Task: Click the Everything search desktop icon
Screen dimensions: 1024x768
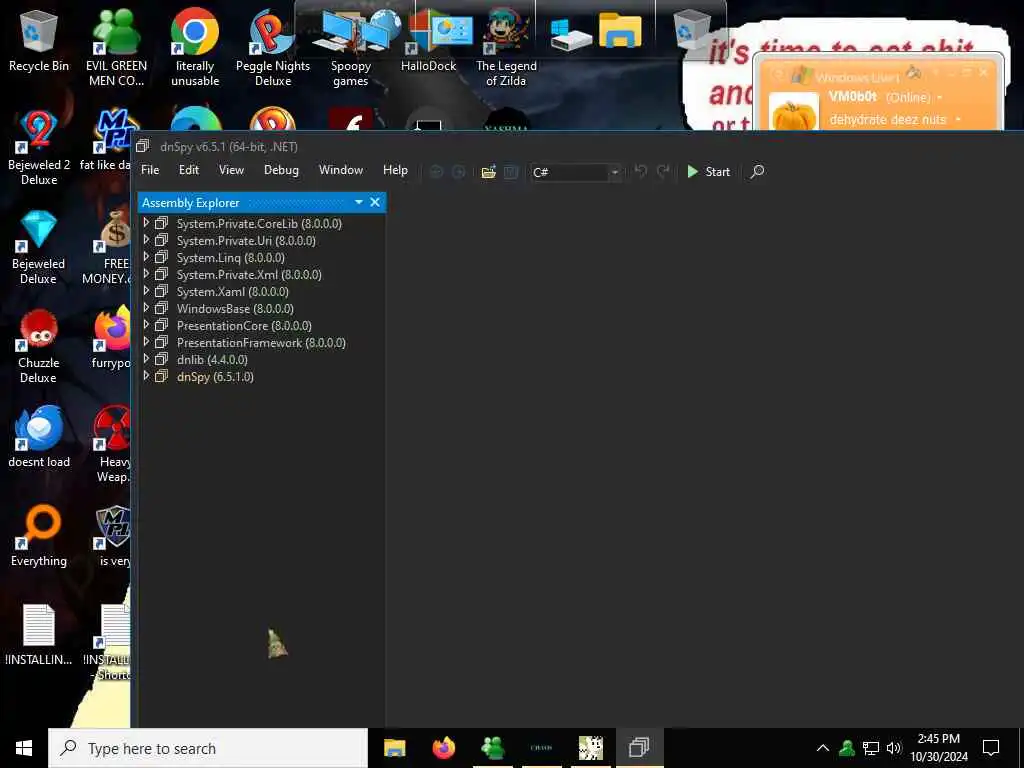Action: pos(39,536)
